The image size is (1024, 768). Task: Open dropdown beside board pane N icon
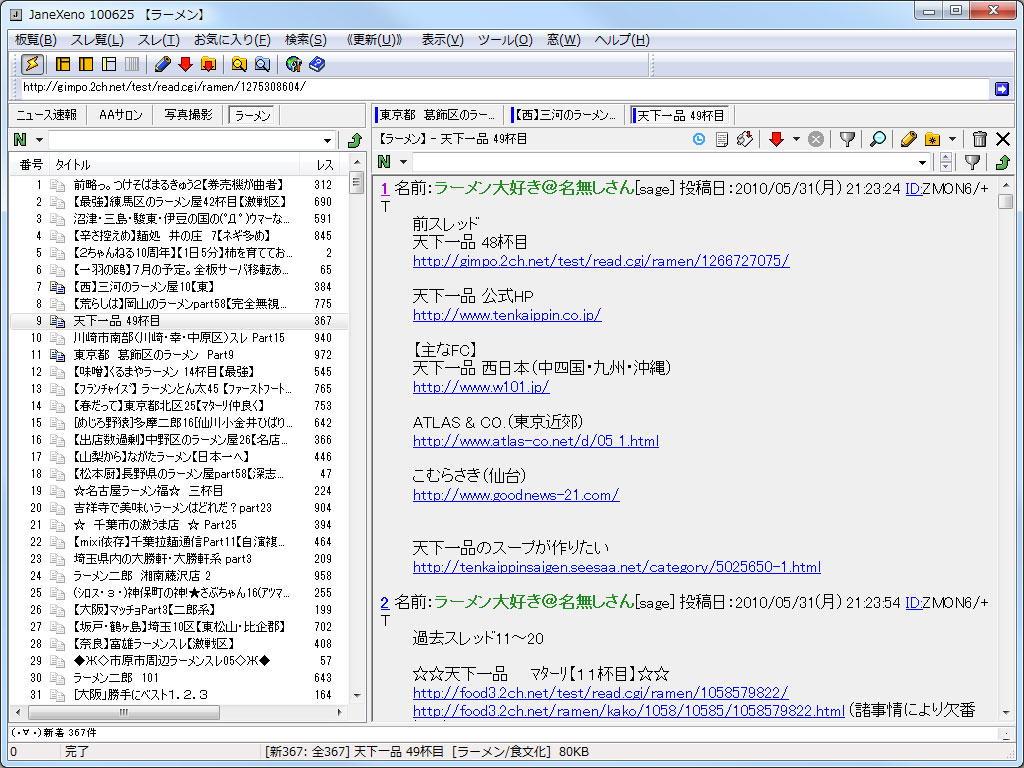[39, 140]
